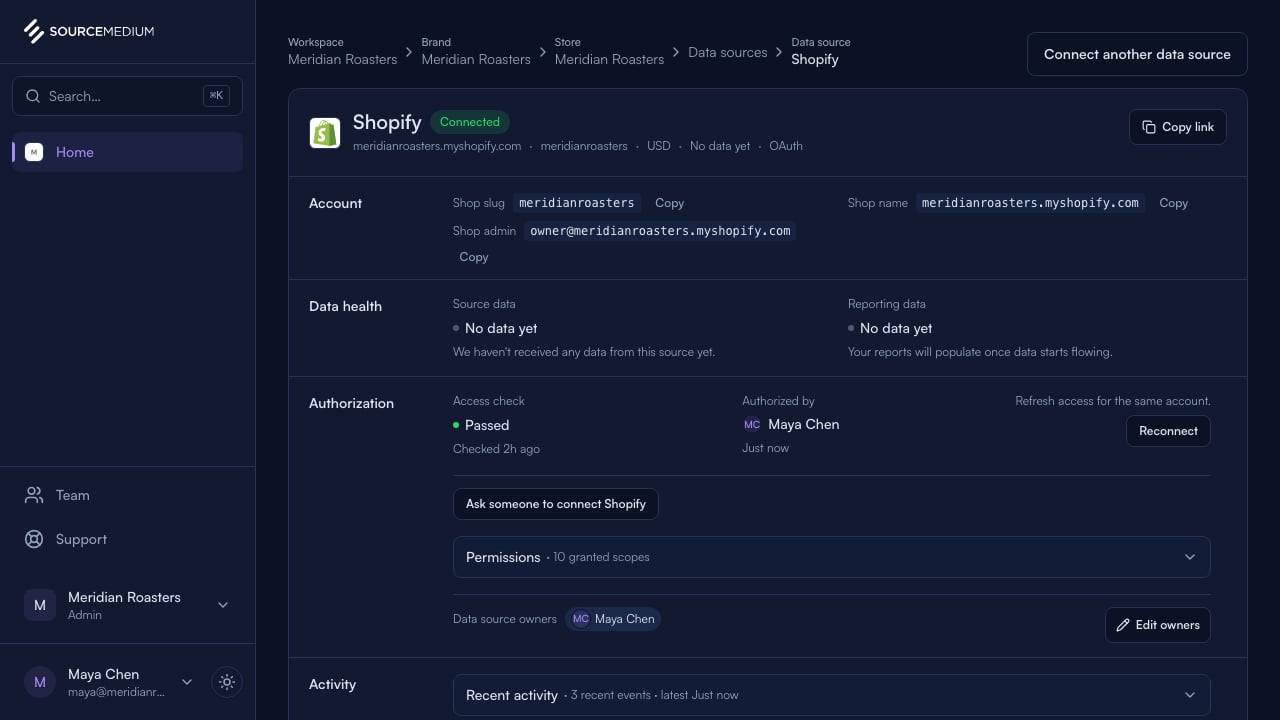Click the meridianroasters shop slug value
The width and height of the screenshot is (1280, 720).
(x=577, y=203)
